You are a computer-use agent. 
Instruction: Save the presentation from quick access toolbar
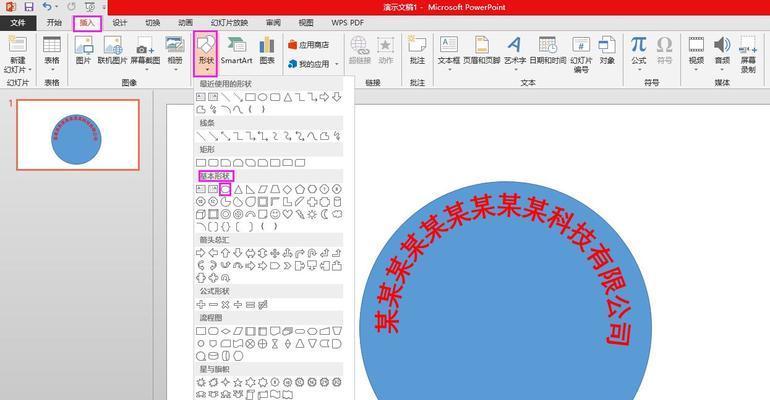pyautogui.click(x=29, y=7)
